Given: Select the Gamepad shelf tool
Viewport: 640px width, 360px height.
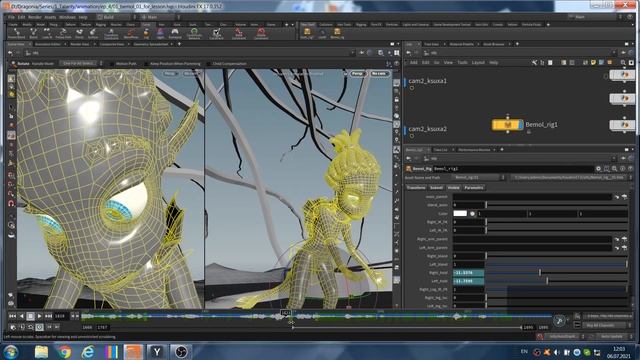Looking at the screenshot, I should pos(175,33).
